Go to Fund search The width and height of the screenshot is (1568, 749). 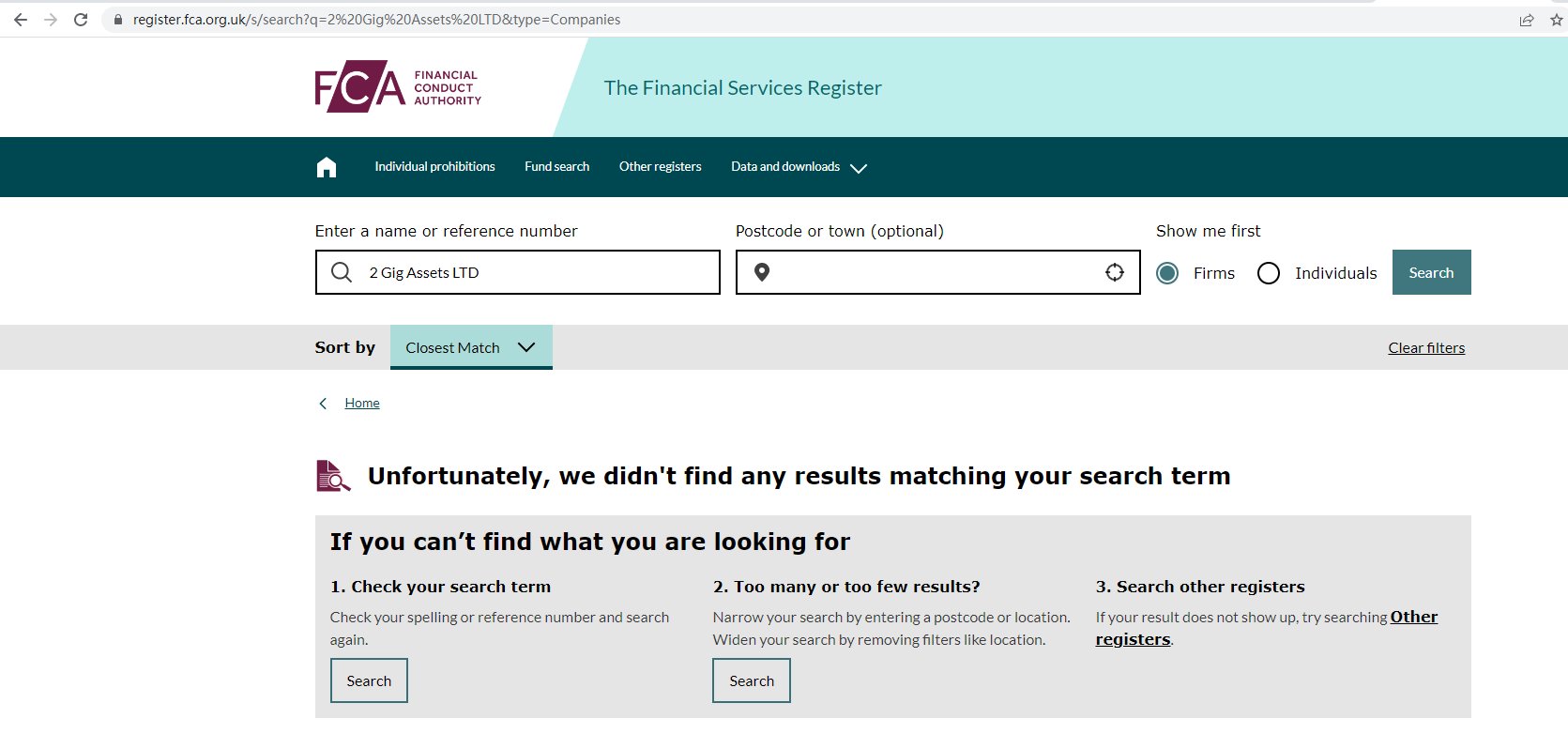click(556, 167)
